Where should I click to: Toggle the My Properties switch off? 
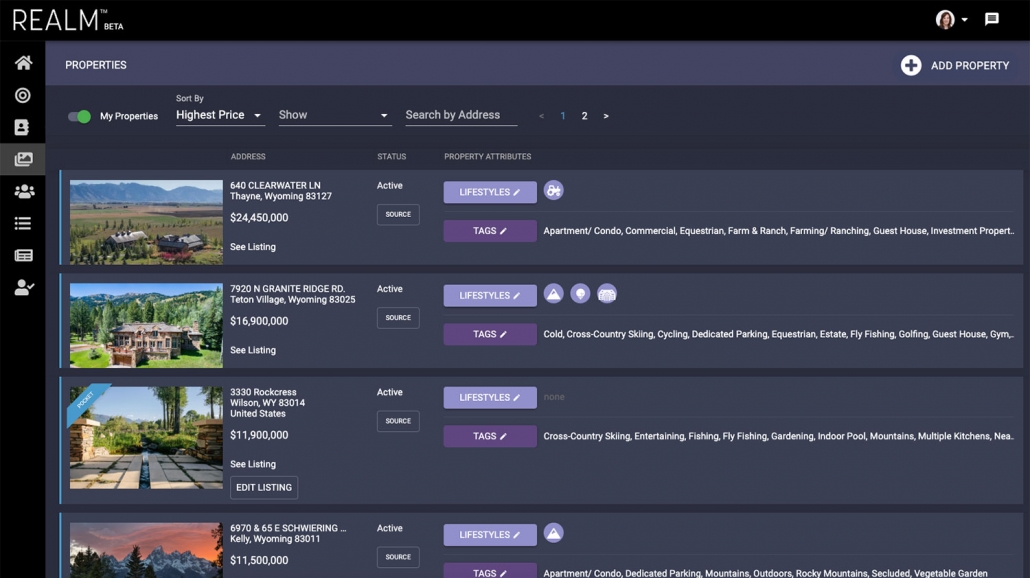(79, 116)
